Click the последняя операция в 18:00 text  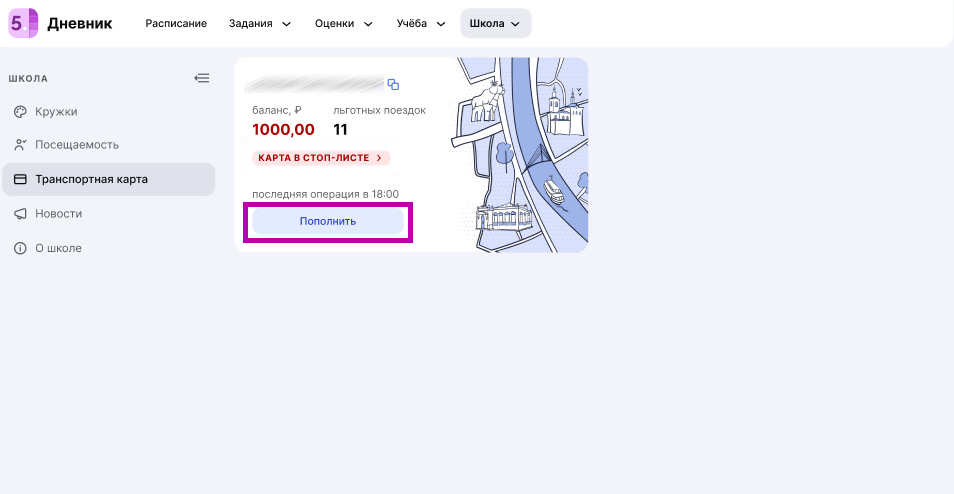click(x=326, y=195)
